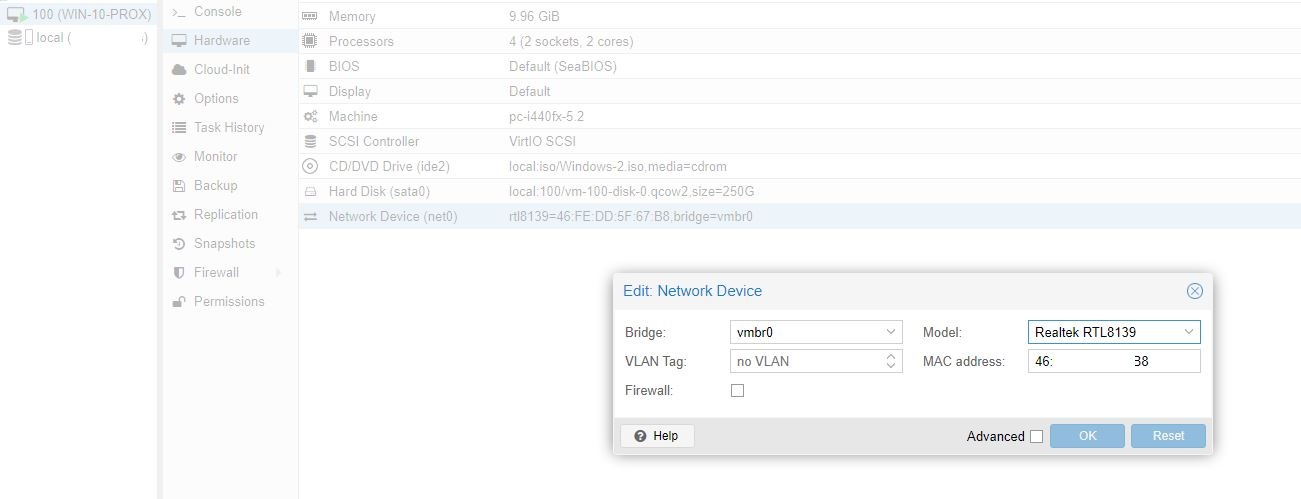1301x499 pixels.
Task: Click the CD/DVD Drive disc icon
Action: [x=310, y=166]
